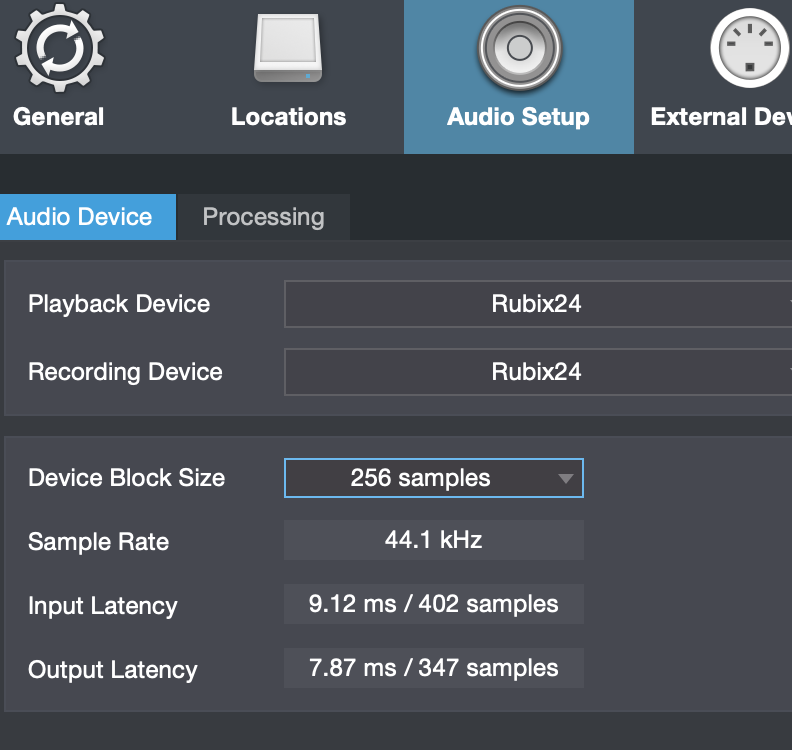This screenshot has width=792, height=750.
Task: Click the Playback Device label
Action: click(119, 305)
